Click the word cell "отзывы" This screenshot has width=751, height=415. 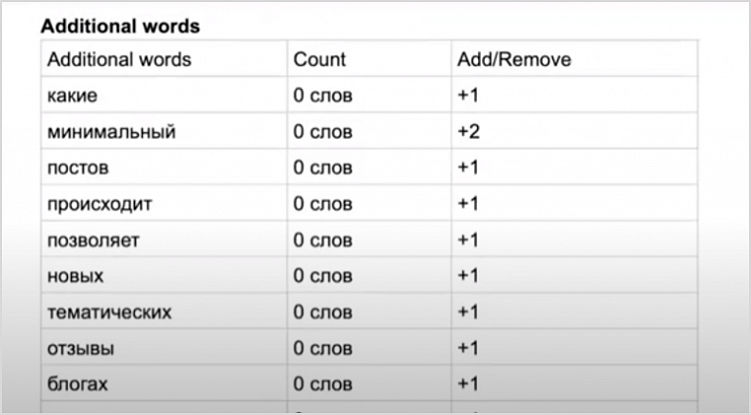pos(80,348)
